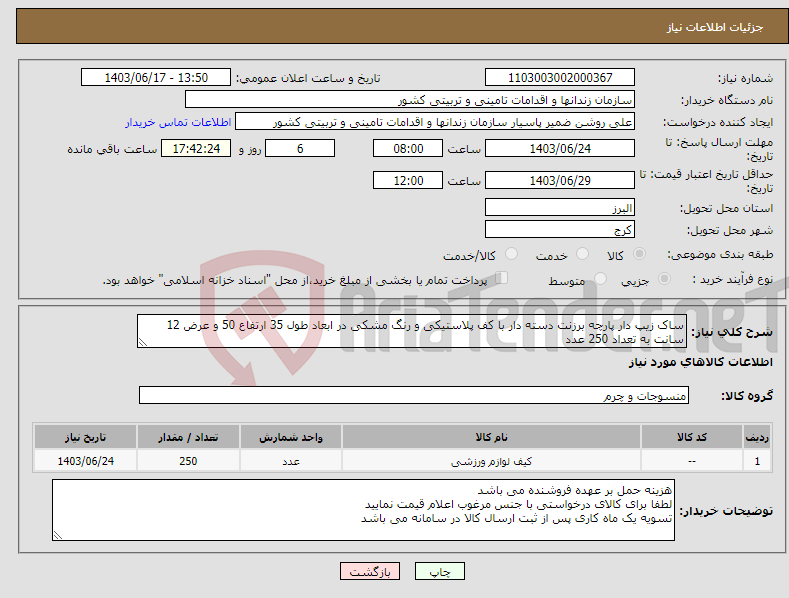This screenshot has width=789, height=598.
Task: Click the item name cell کیف لوازم ورزشی
Action: click(x=491, y=461)
